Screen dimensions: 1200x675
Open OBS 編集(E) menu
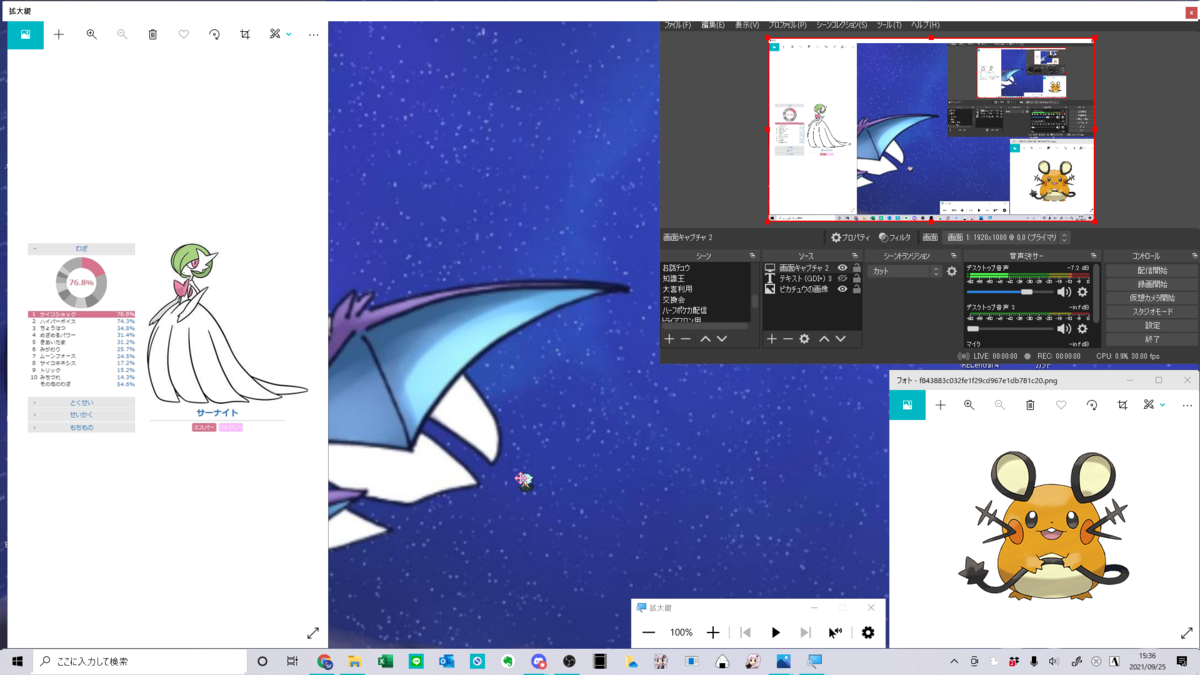pos(713,25)
